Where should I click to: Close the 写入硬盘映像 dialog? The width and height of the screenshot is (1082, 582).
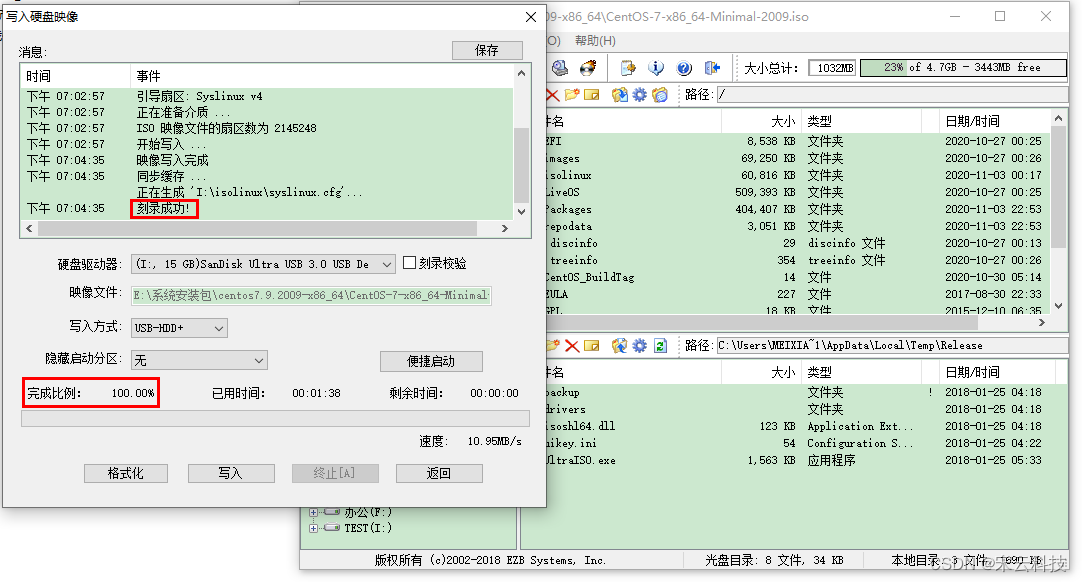pos(531,17)
